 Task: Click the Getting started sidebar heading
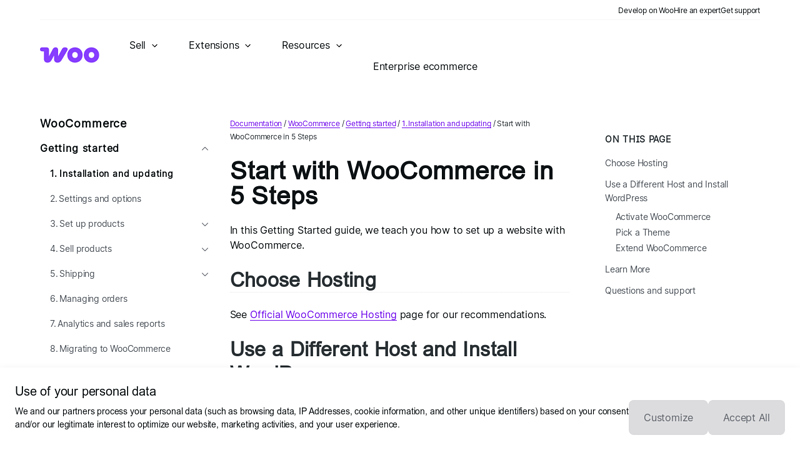coord(79,148)
